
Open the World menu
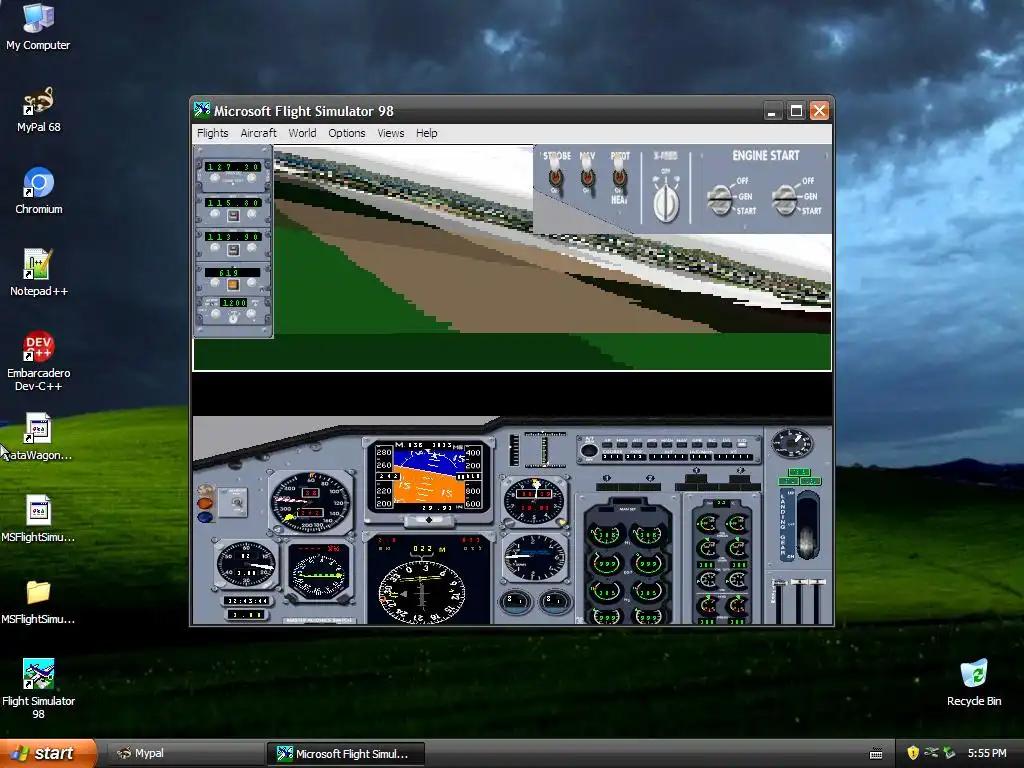click(302, 133)
